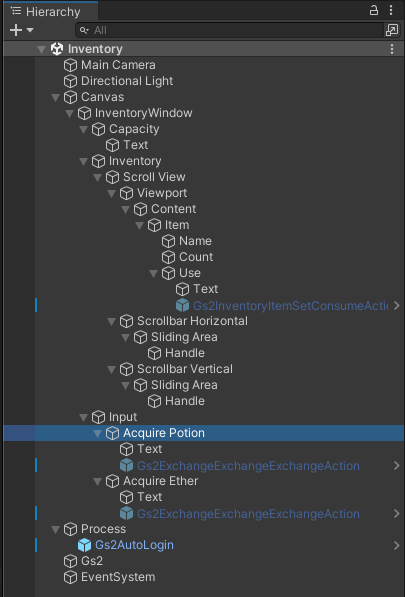Toggle the Hierarchy panel lock icon

[374, 10]
